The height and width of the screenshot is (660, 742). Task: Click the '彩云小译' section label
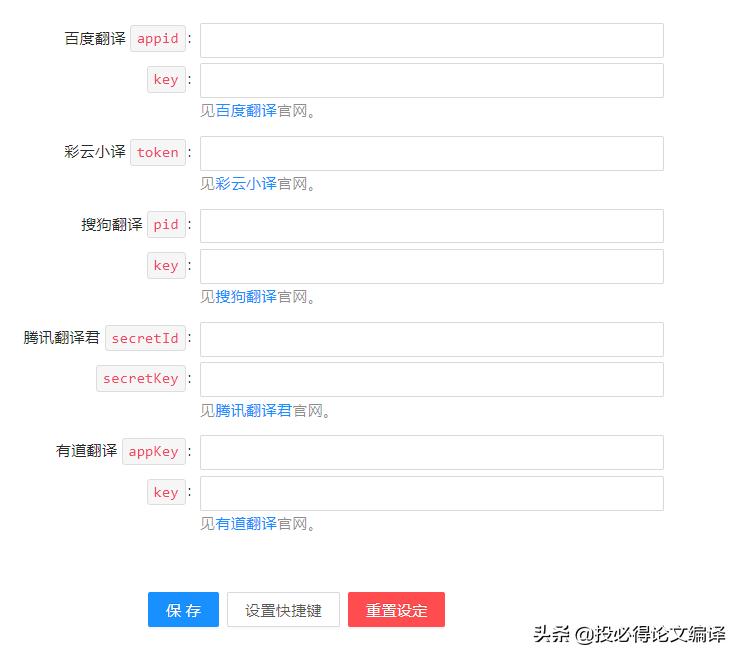pos(95,152)
